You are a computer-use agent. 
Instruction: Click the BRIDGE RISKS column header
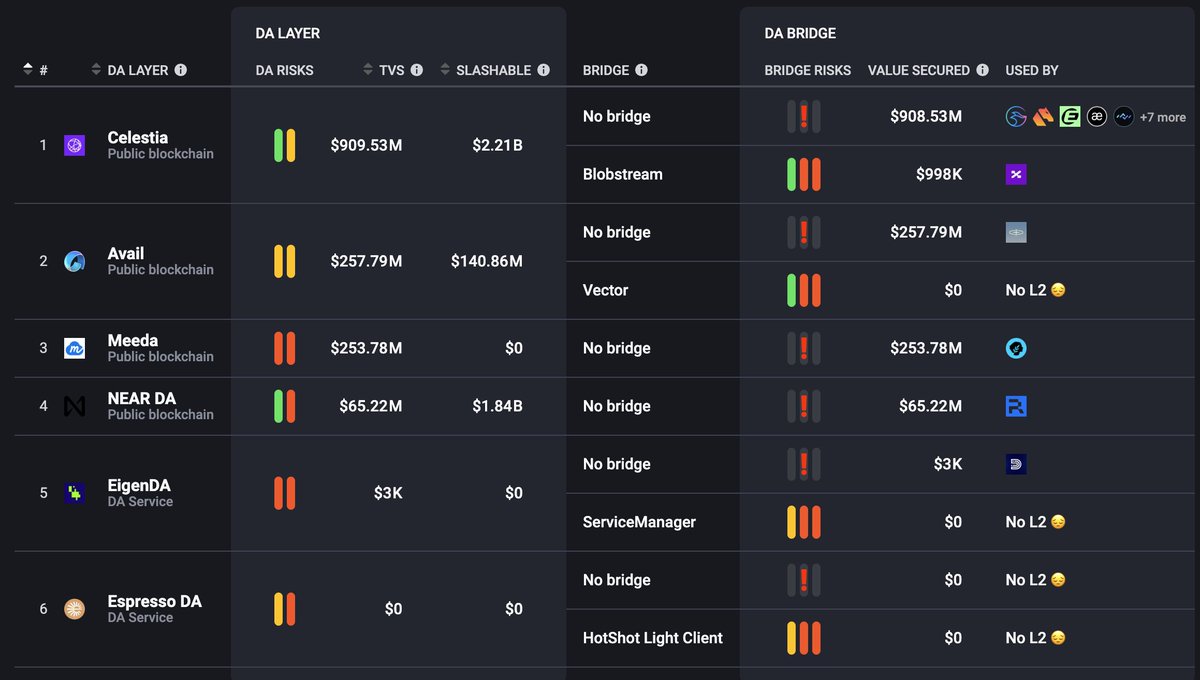808,70
